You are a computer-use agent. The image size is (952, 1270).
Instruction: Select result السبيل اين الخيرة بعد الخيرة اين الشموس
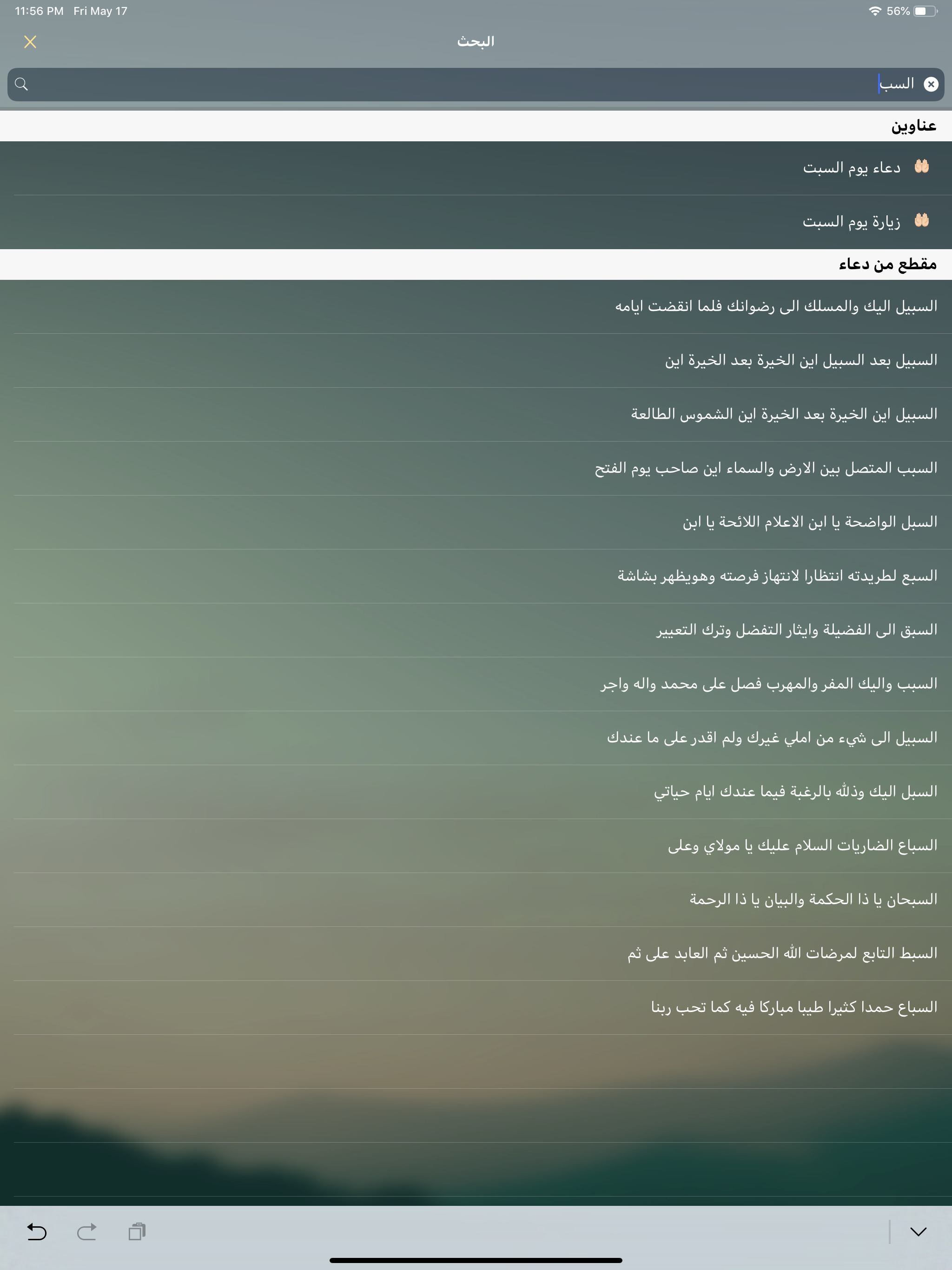[476, 415]
